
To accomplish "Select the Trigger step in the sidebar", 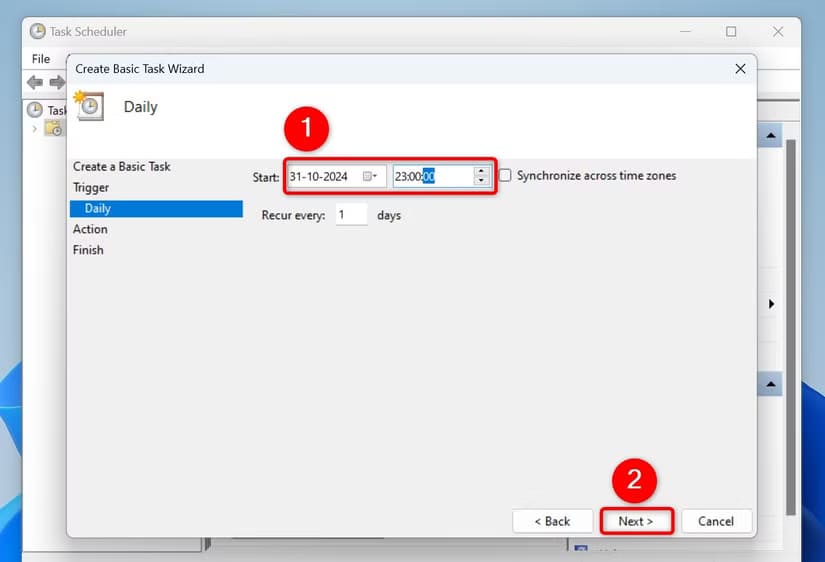I will pos(91,187).
